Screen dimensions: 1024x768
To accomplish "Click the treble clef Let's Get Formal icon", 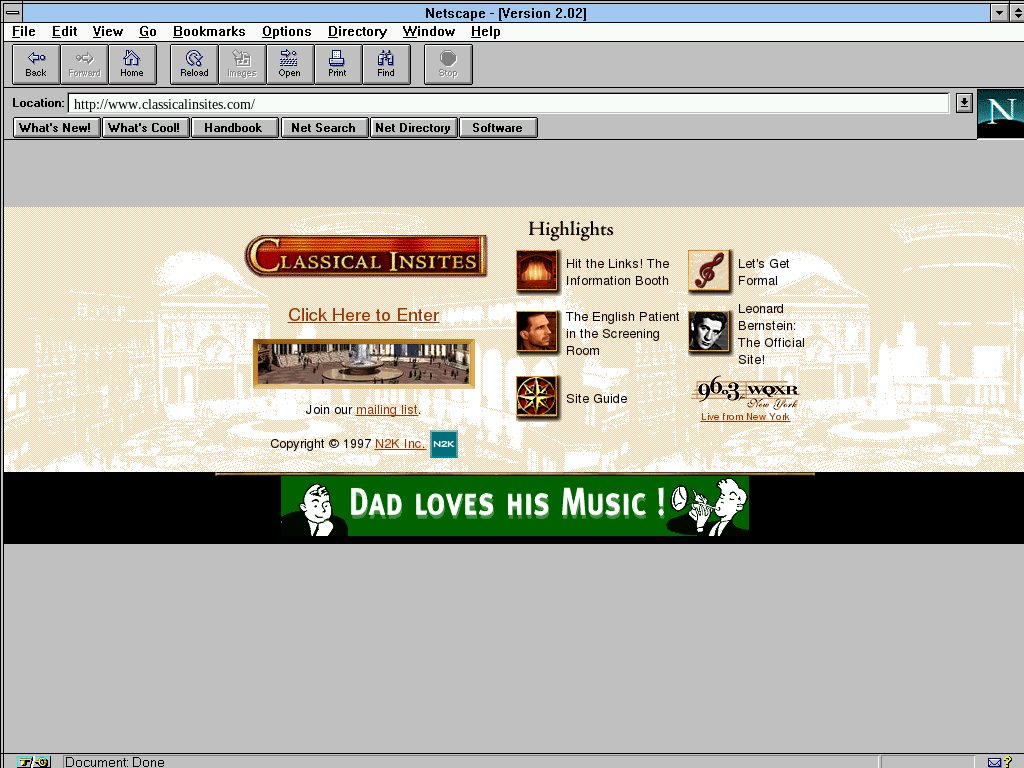I will tap(709, 272).
